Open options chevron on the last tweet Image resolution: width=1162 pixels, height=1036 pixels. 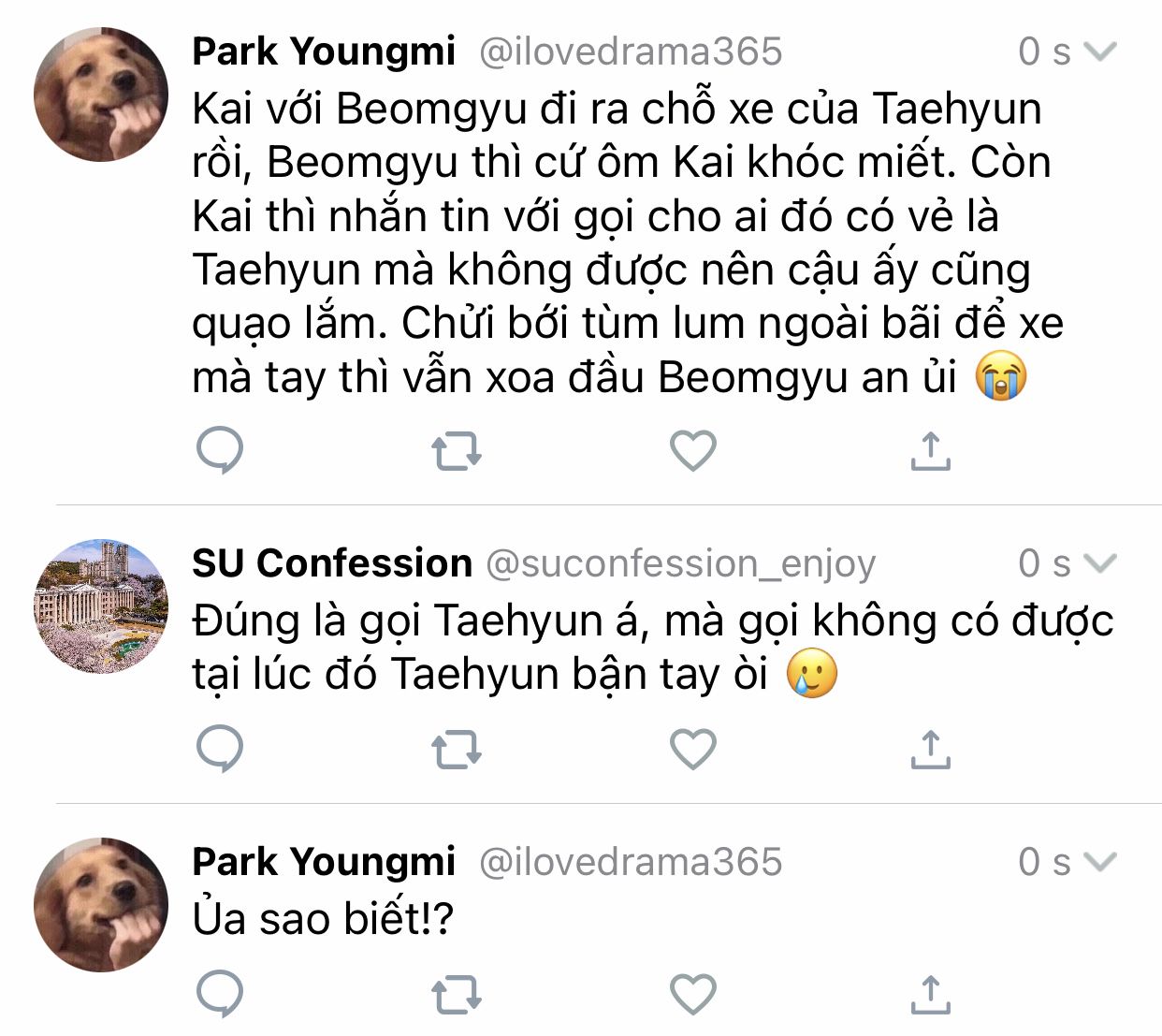pyautogui.click(x=1100, y=861)
